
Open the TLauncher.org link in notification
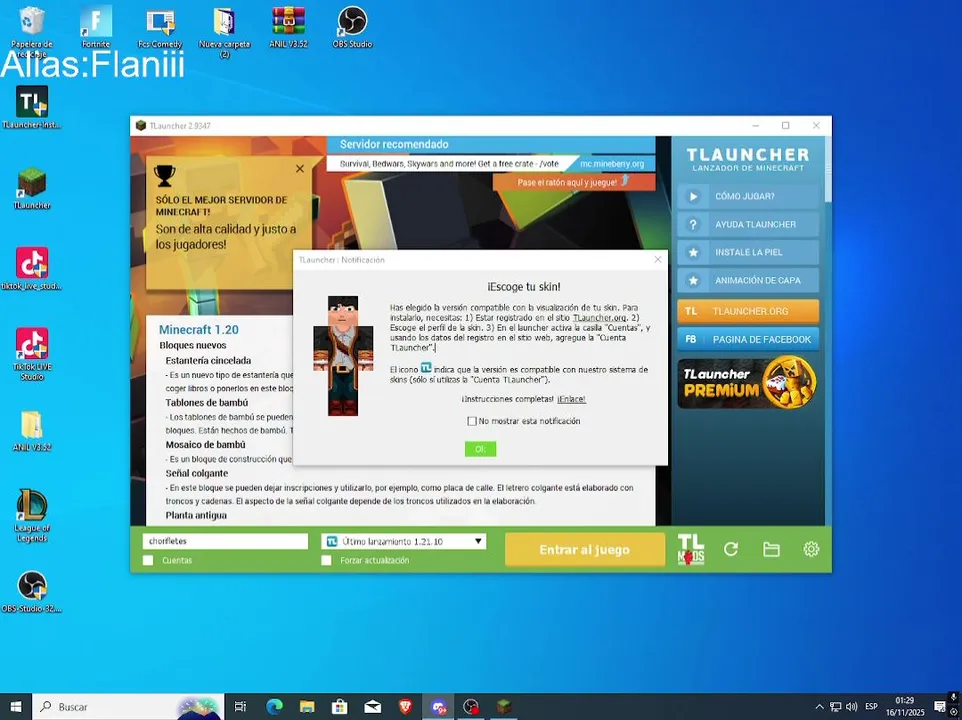point(599,318)
